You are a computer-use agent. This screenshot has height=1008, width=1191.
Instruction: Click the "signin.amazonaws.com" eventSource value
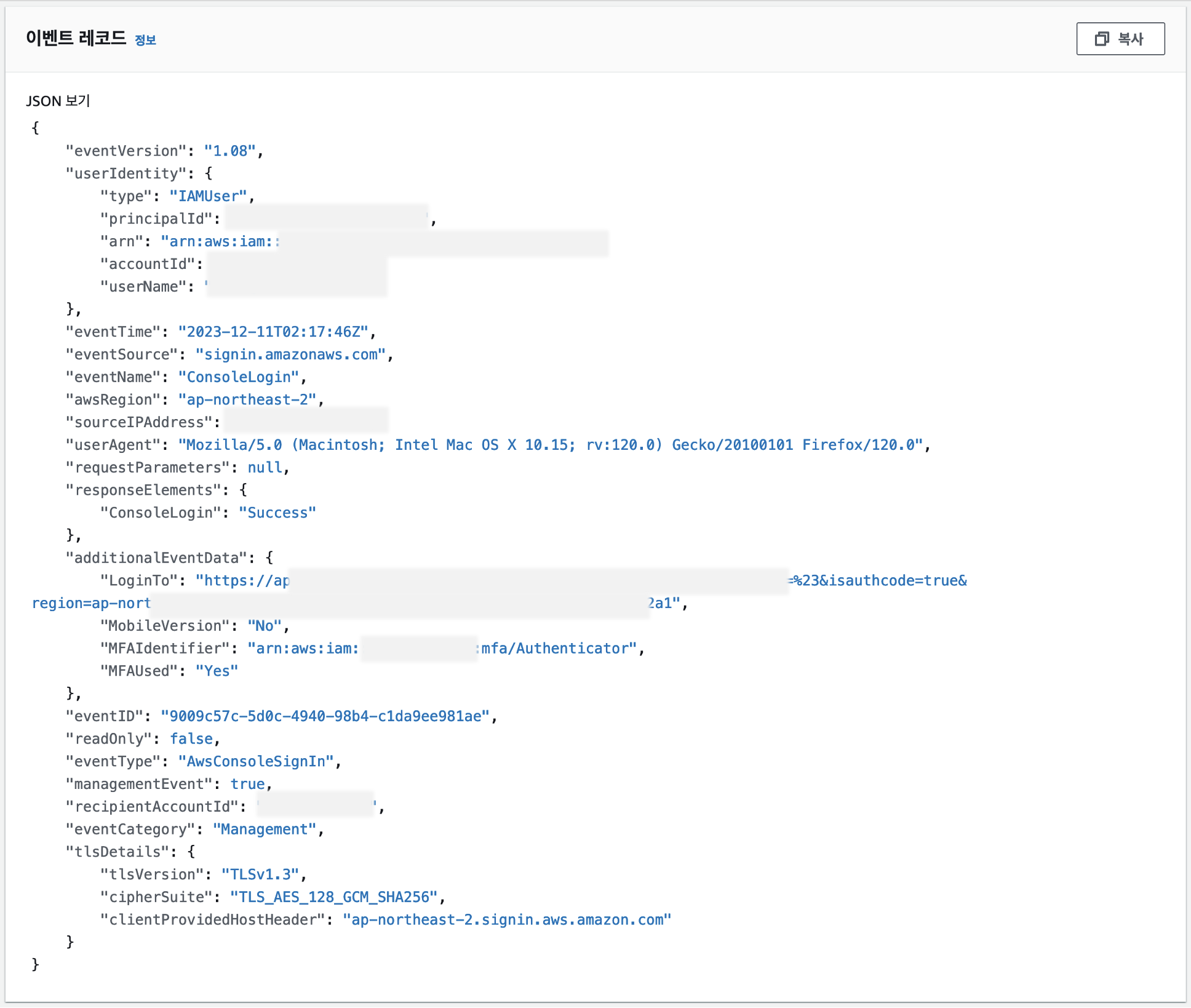click(x=290, y=355)
